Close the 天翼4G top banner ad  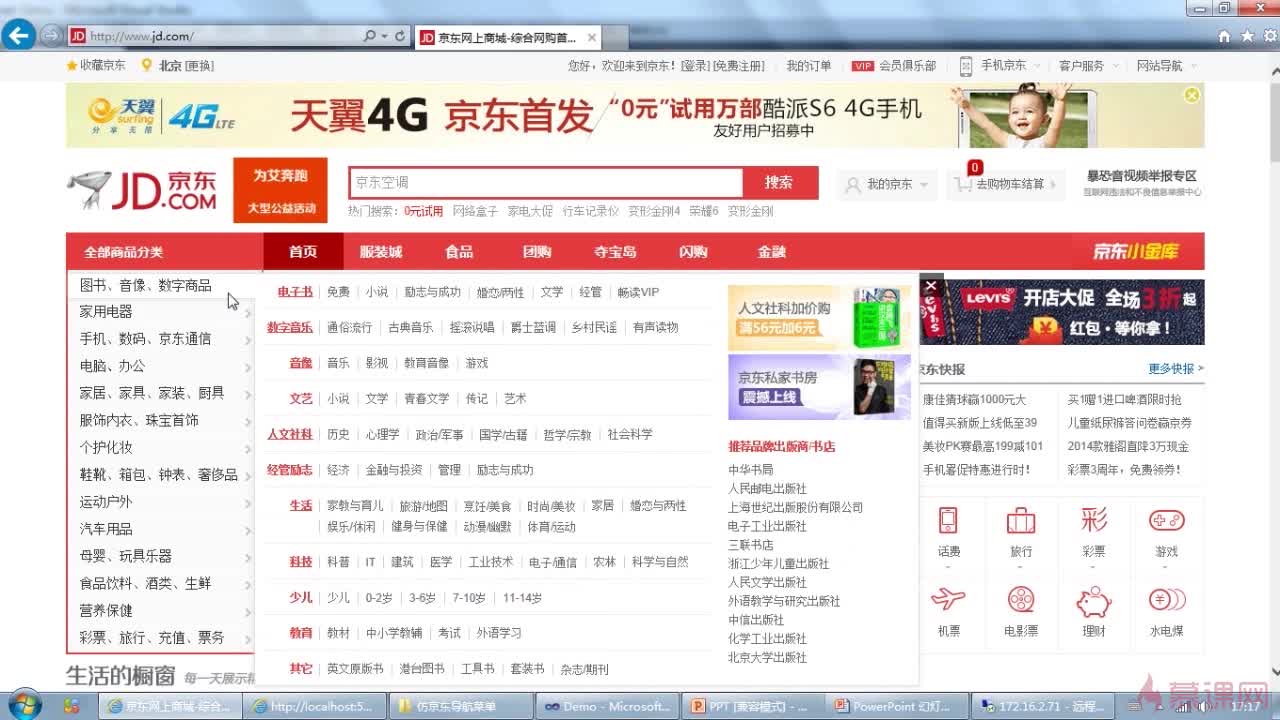pyautogui.click(x=1191, y=95)
